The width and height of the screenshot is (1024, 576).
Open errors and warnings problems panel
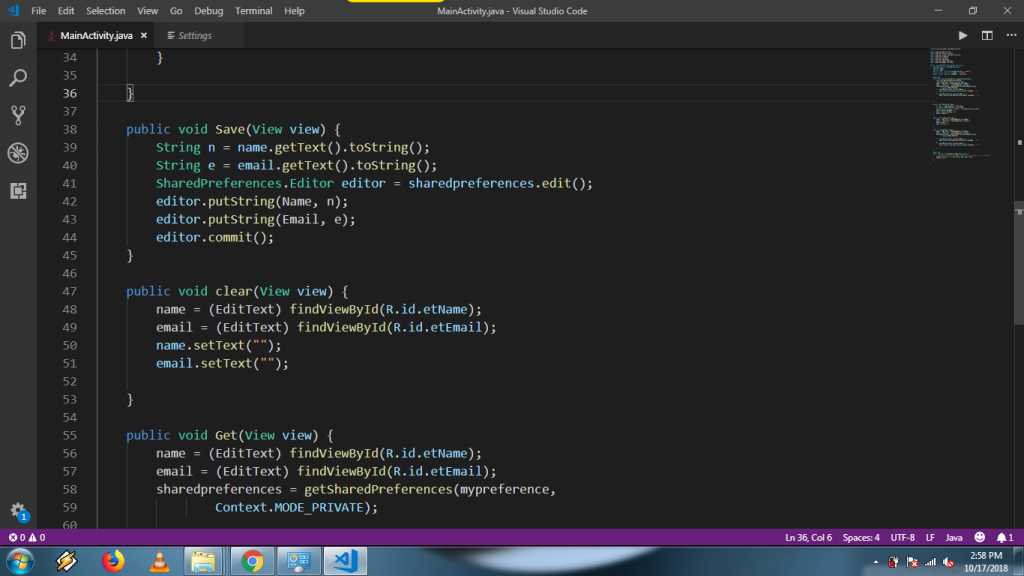tap(27, 538)
